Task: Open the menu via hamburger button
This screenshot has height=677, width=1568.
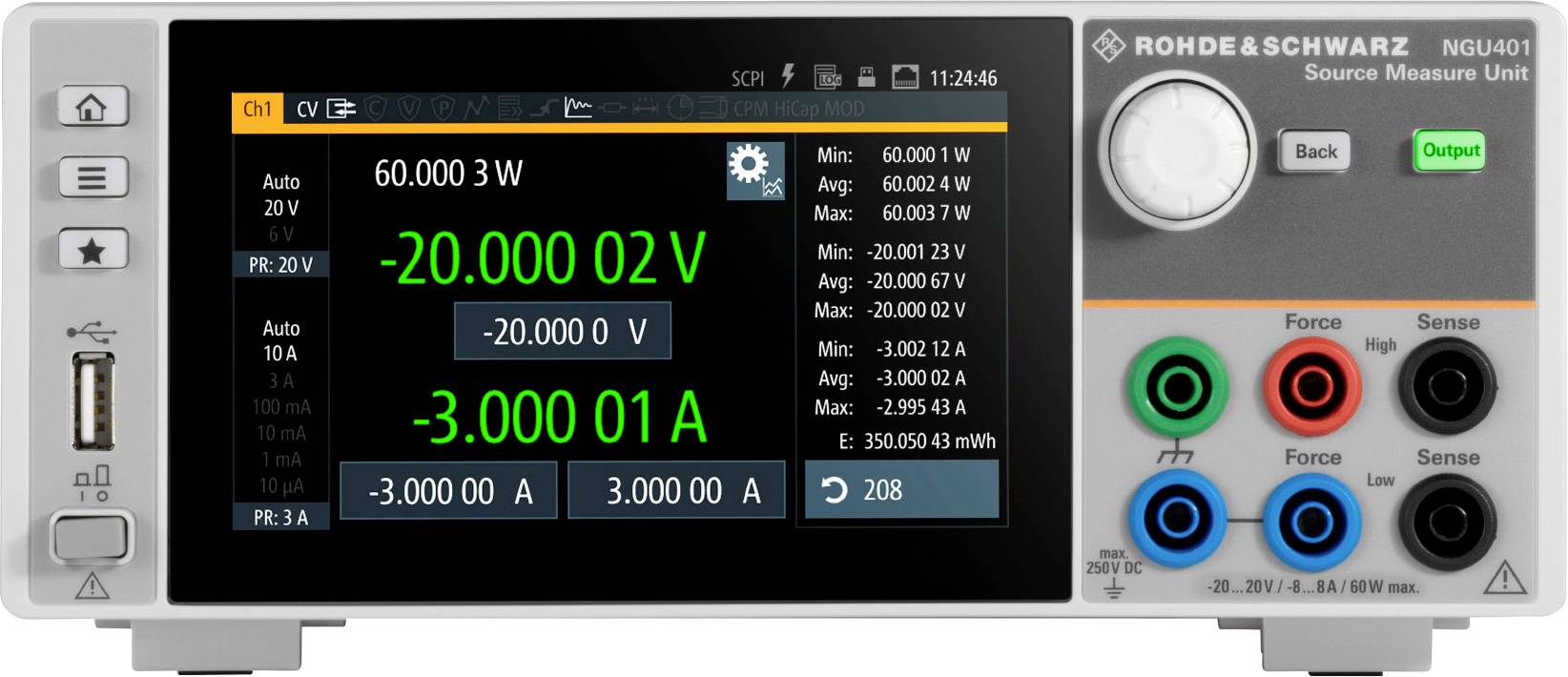Action: click(x=93, y=178)
